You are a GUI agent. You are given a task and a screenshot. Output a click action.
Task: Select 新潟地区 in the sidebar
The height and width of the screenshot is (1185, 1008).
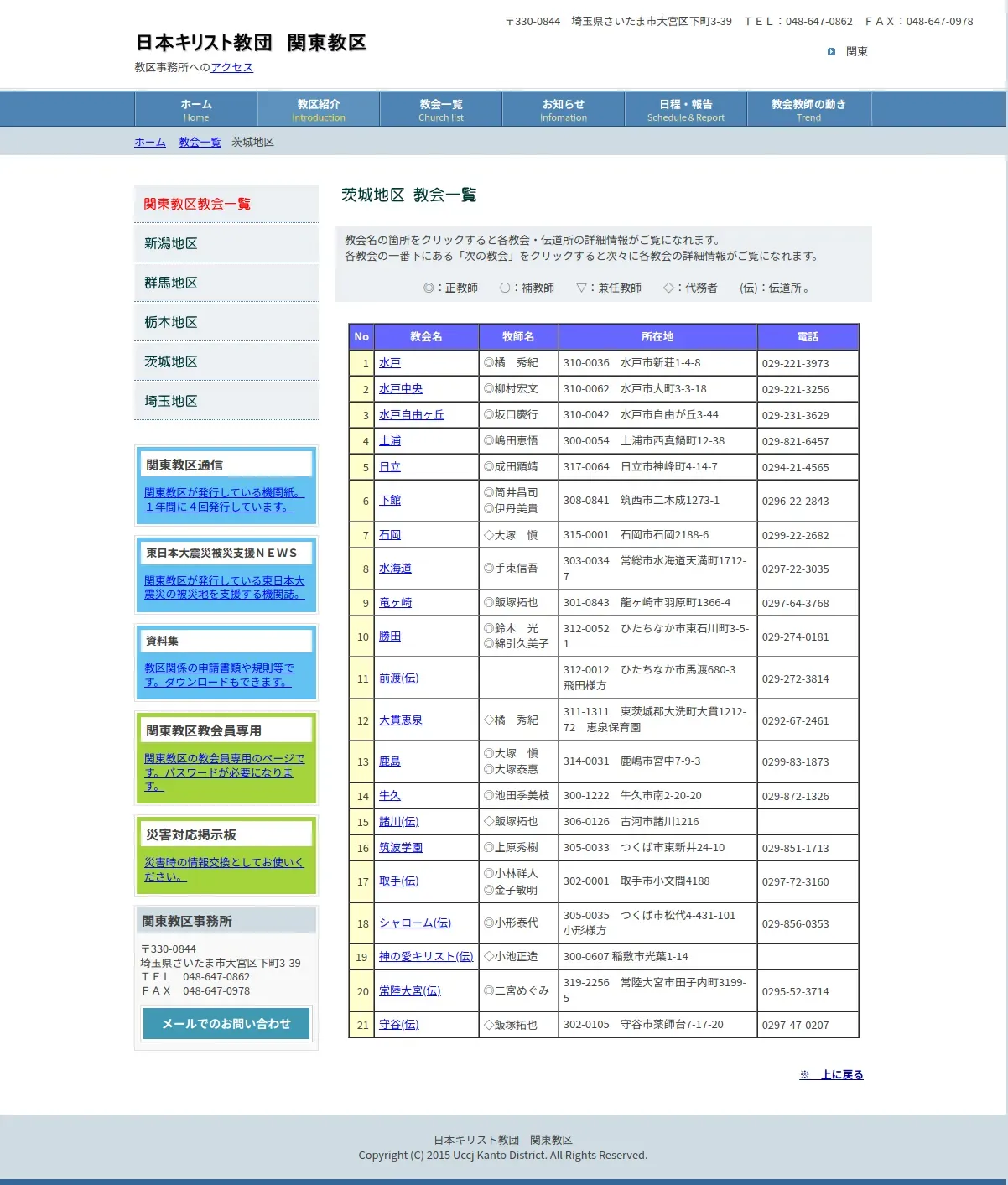point(226,243)
